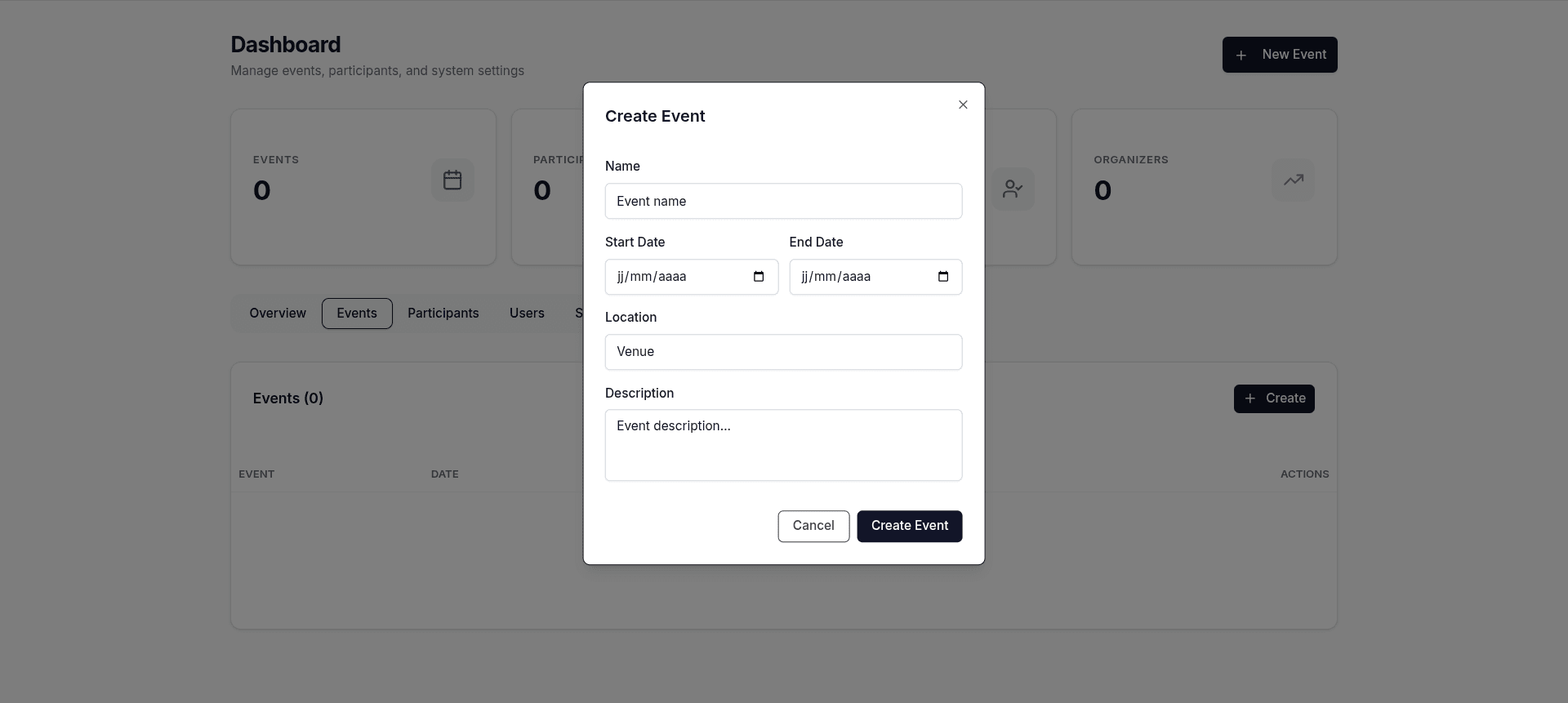Open the Participants tab
Screen dimensions: 1568x703
[x=443, y=314]
